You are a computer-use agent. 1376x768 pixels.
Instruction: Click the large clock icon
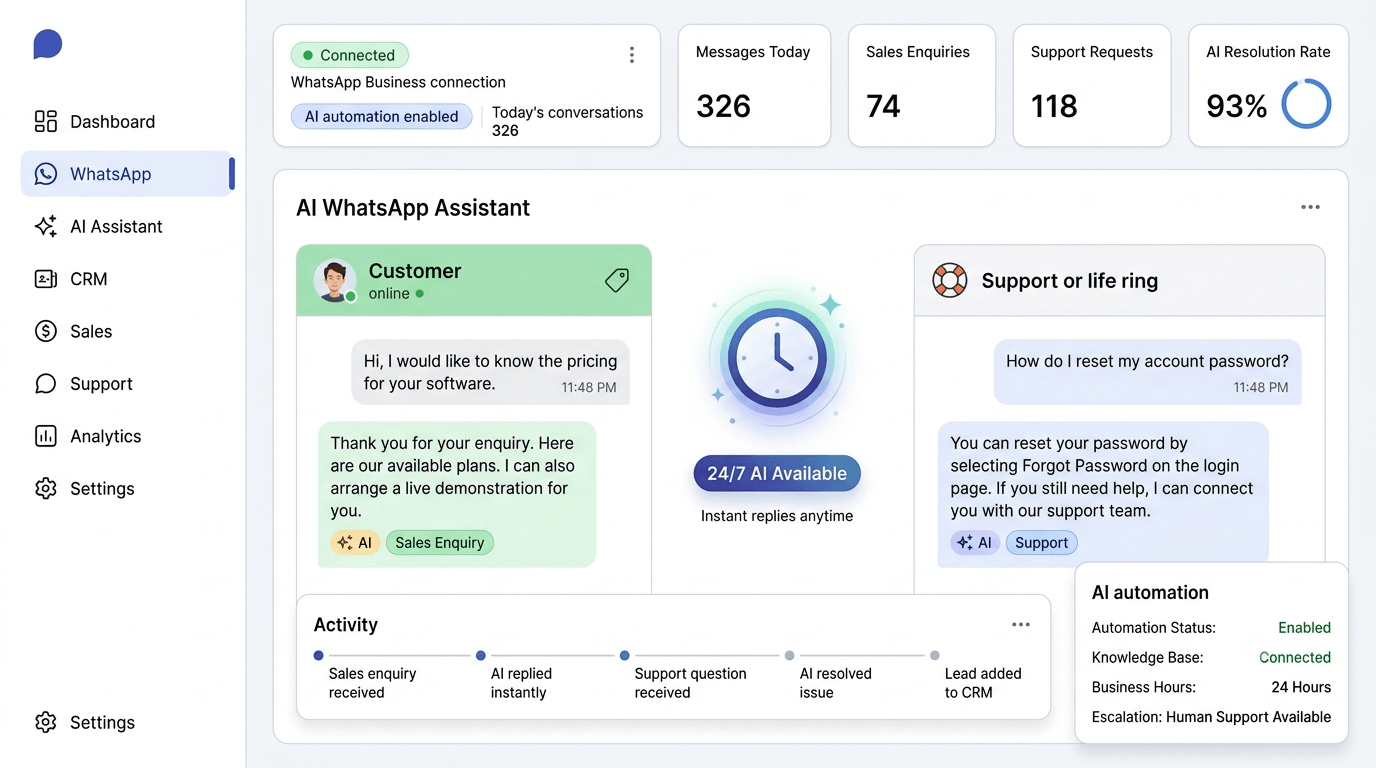777,357
